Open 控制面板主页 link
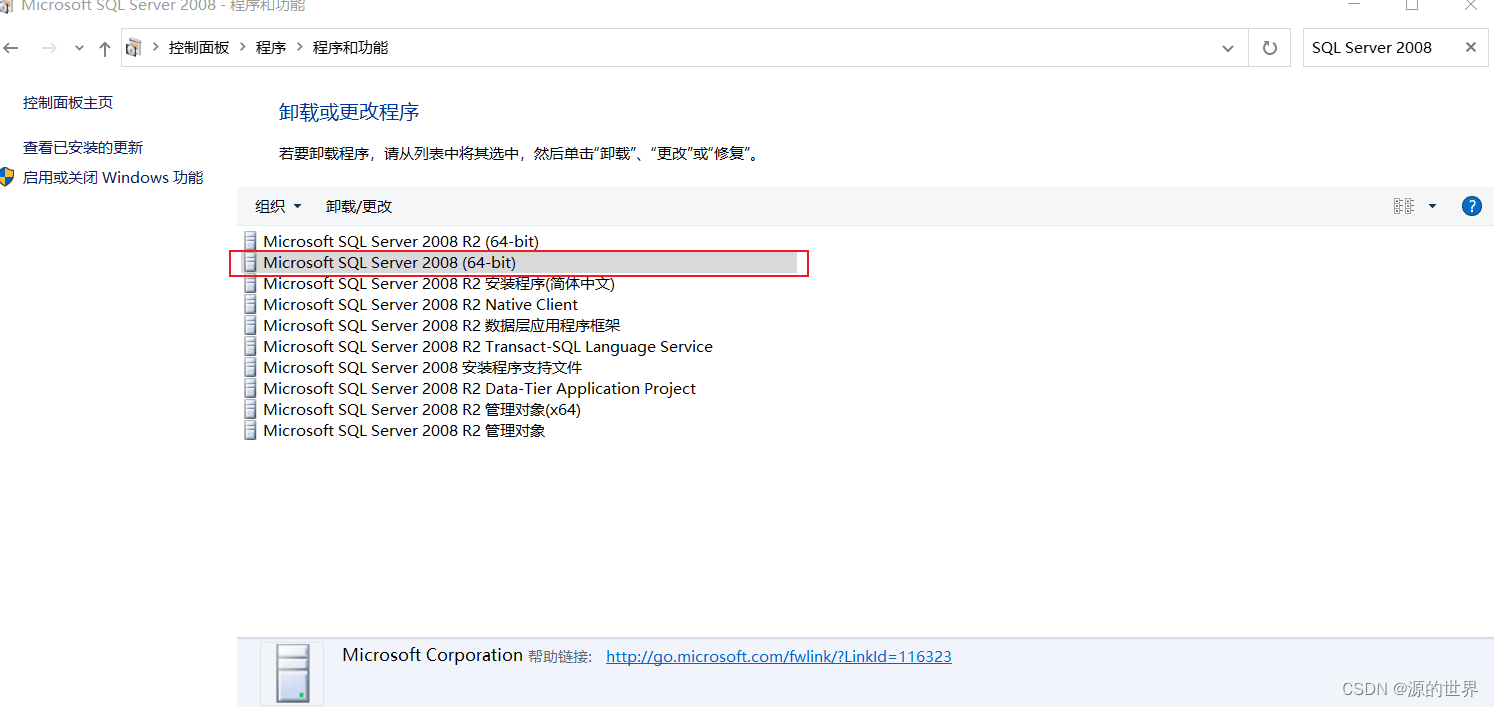This screenshot has width=1494, height=707. (68, 103)
